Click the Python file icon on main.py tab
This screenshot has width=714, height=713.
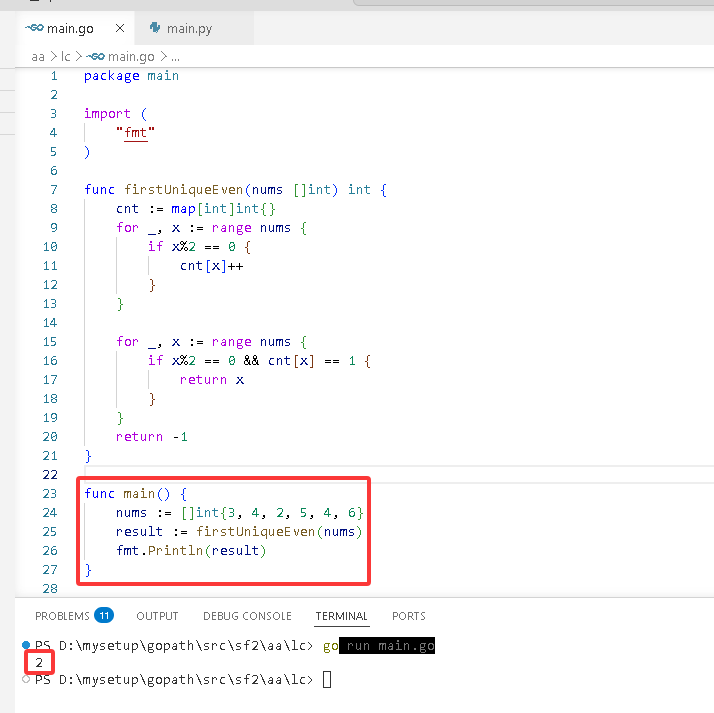[155, 28]
